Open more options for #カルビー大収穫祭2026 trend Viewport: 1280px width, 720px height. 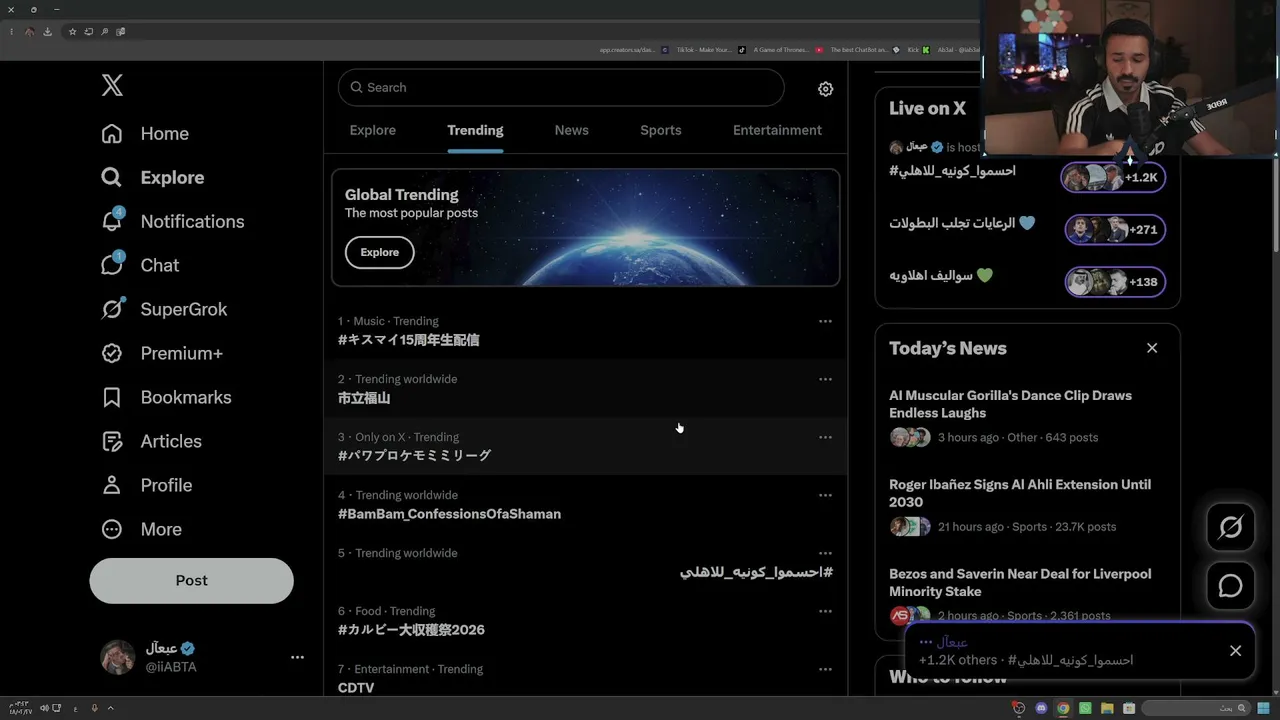click(x=825, y=611)
